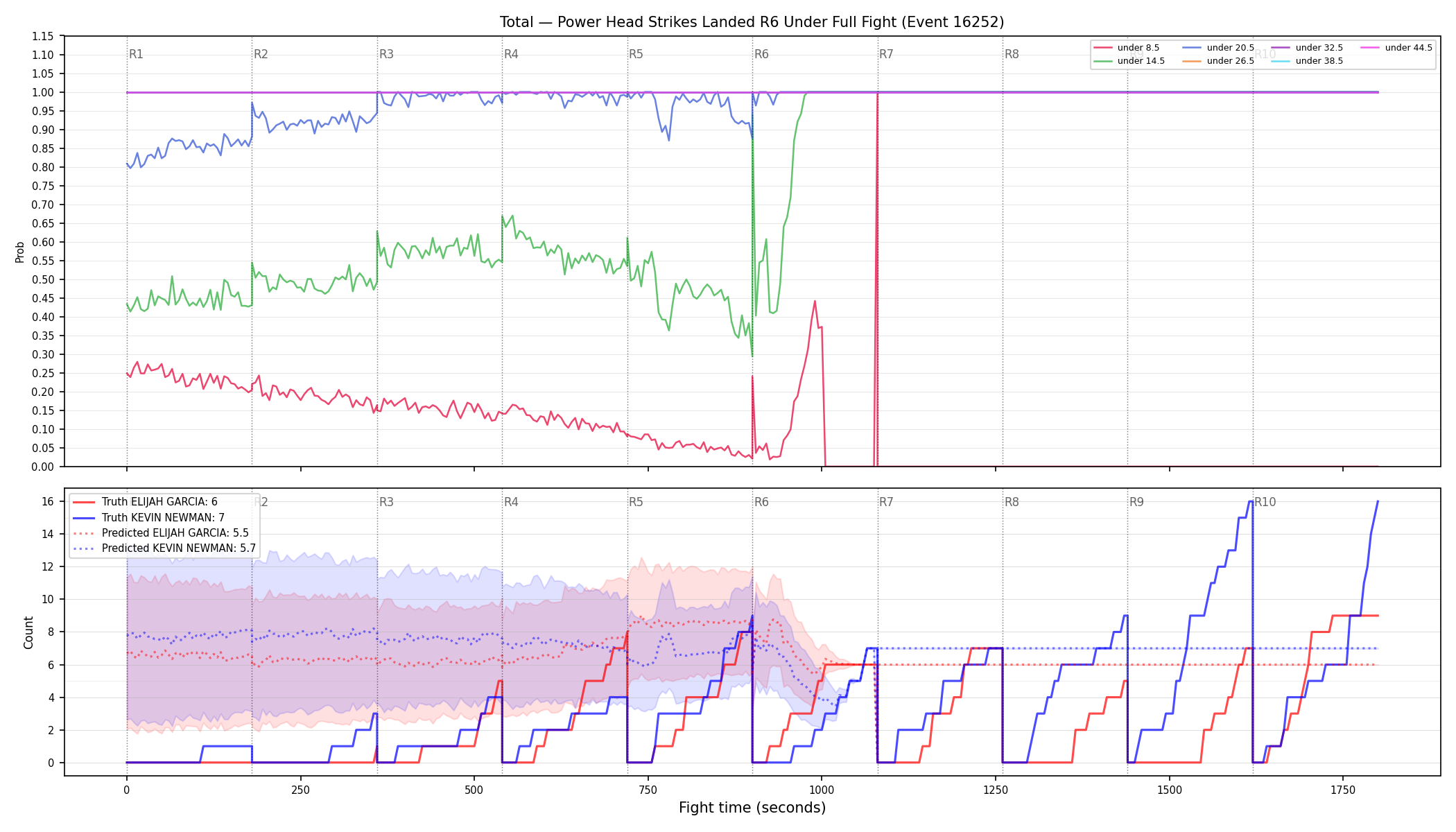This screenshot has height=832, width=1456.
Task: Click the cyan line sample for under 38.5
Action: point(1281,61)
